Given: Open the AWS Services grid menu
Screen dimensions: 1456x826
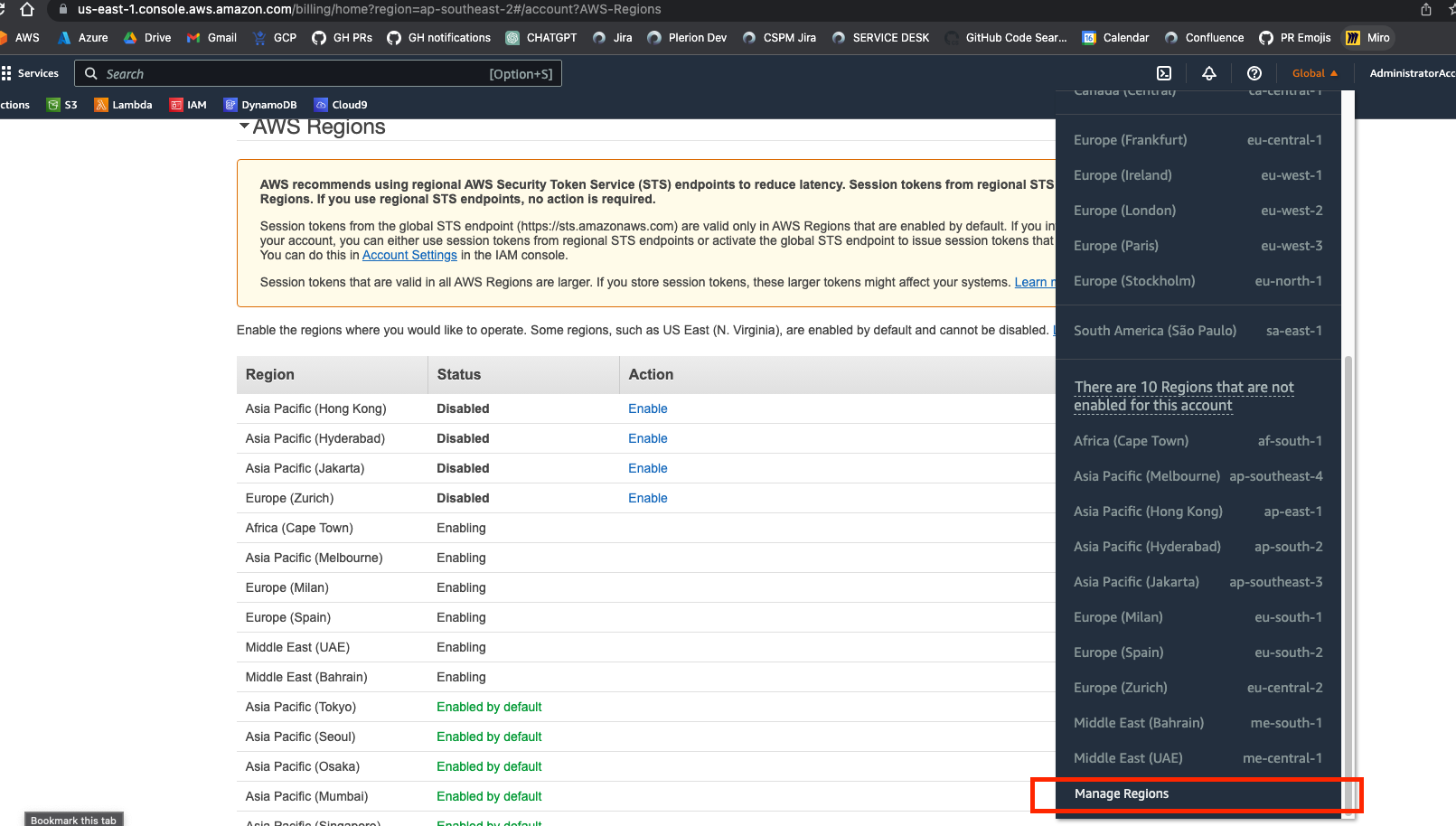Looking at the screenshot, I should 30,73.
